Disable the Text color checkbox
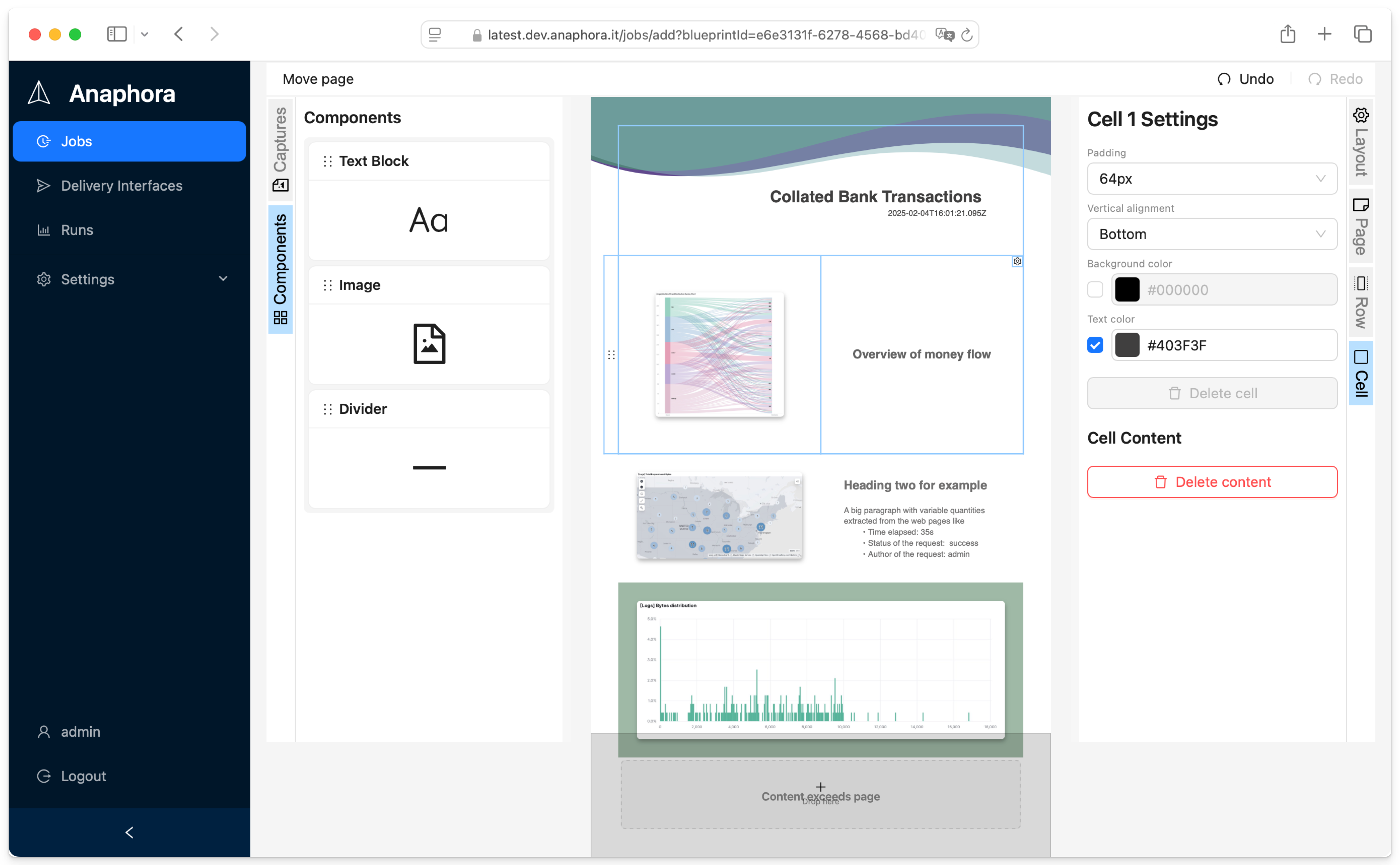The image size is (1400, 865). pos(1095,345)
